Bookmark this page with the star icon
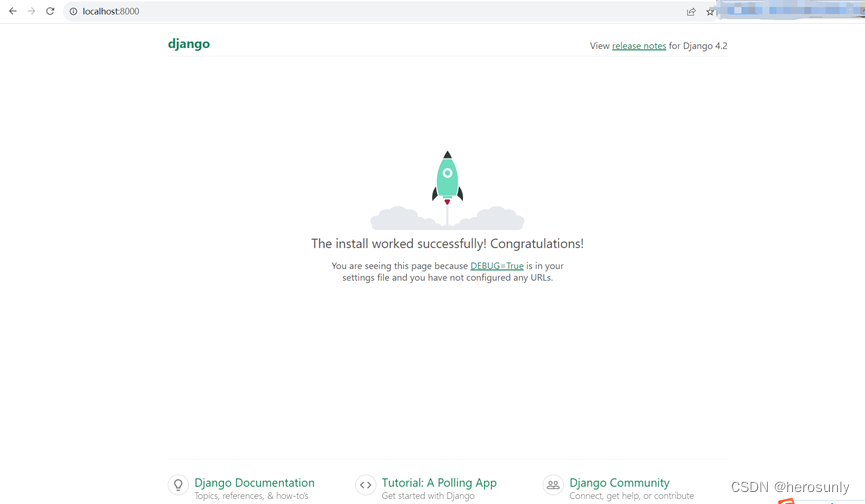The height and width of the screenshot is (504, 865). (x=710, y=12)
